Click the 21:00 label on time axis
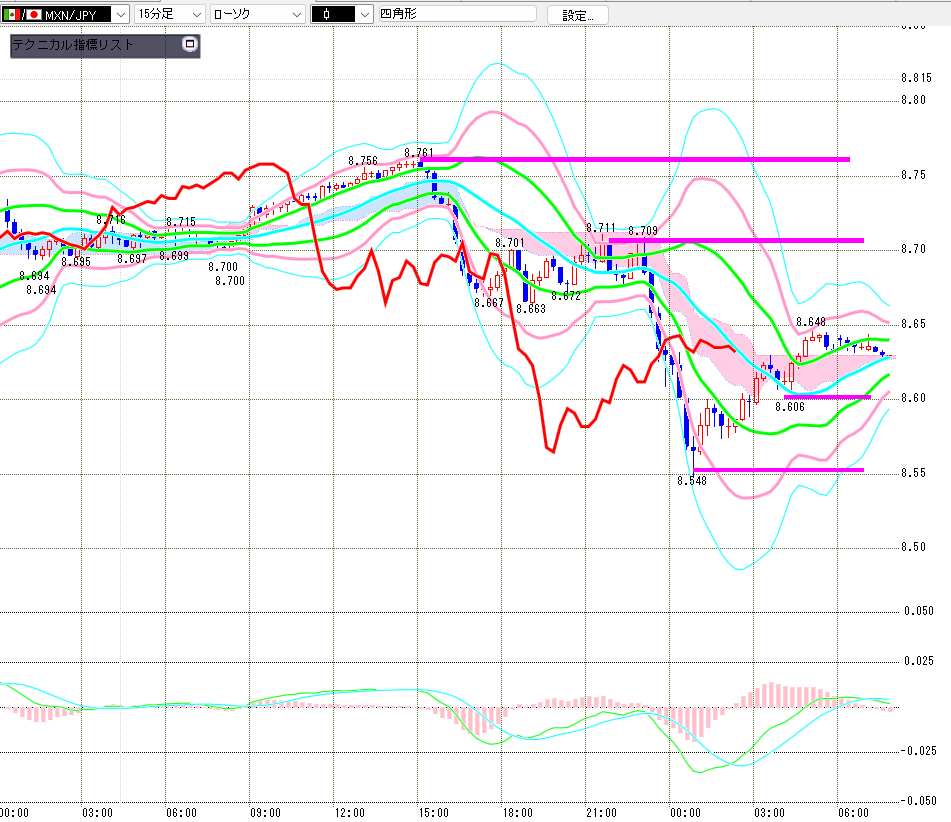This screenshot has height=822, width=951. 601,813
